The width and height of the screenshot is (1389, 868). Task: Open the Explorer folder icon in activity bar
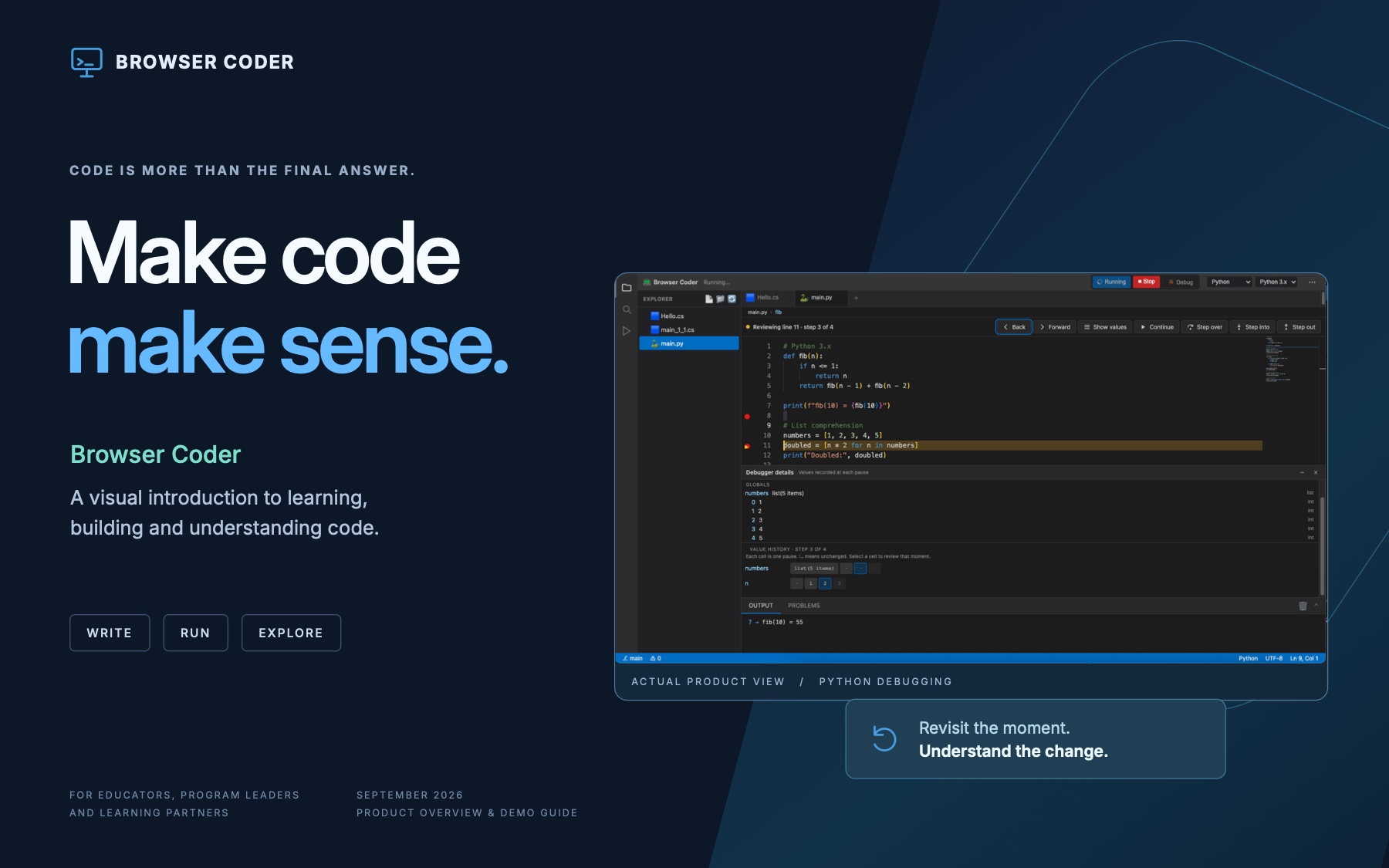click(627, 288)
